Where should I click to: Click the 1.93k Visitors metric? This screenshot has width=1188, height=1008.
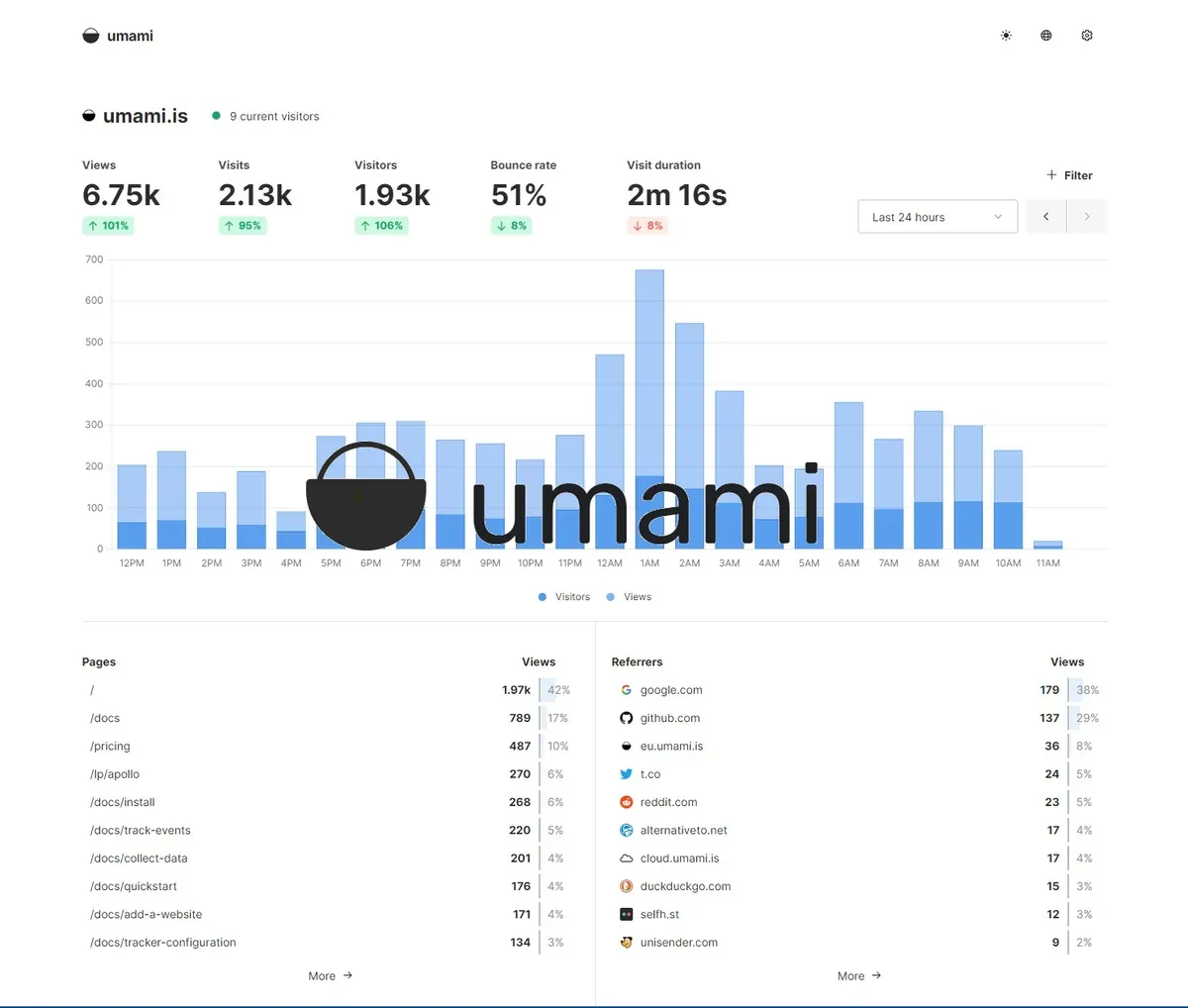tap(392, 195)
